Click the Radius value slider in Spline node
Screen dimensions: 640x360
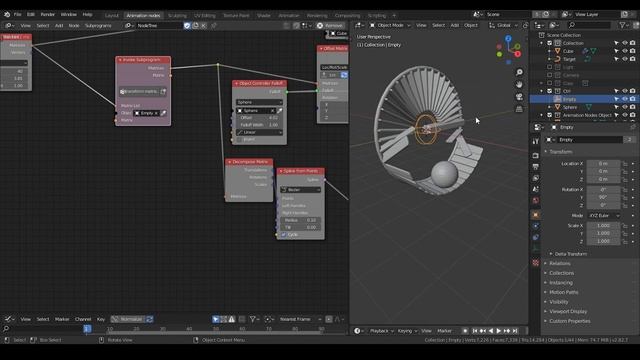click(300, 220)
